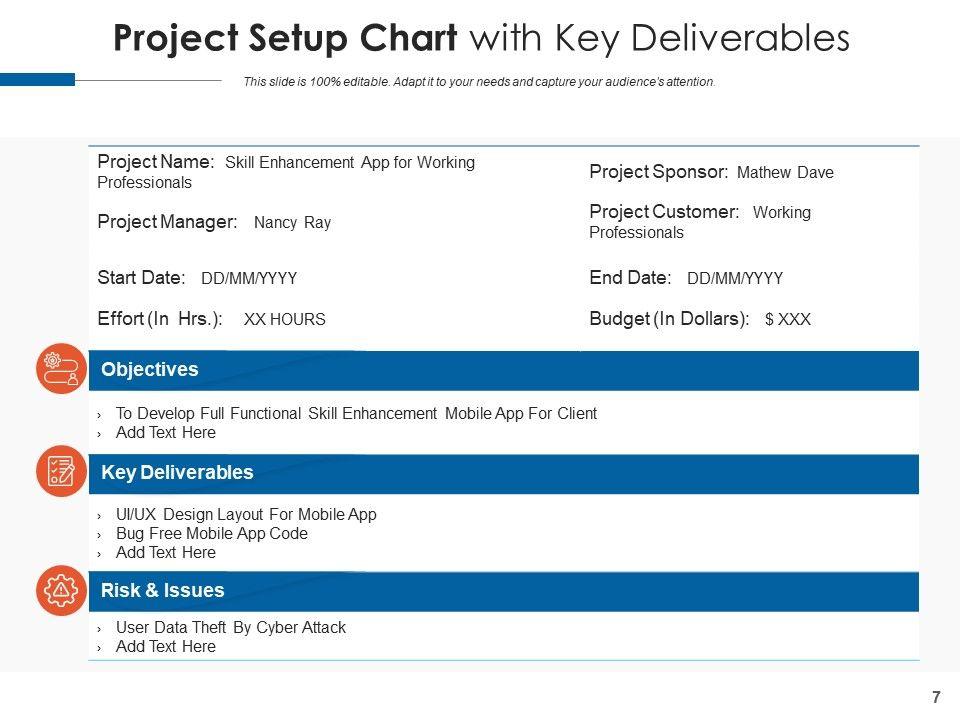The height and width of the screenshot is (720, 960).
Task: Select the 'To Develop Full Functional' objective bullet
Action: pos(356,413)
